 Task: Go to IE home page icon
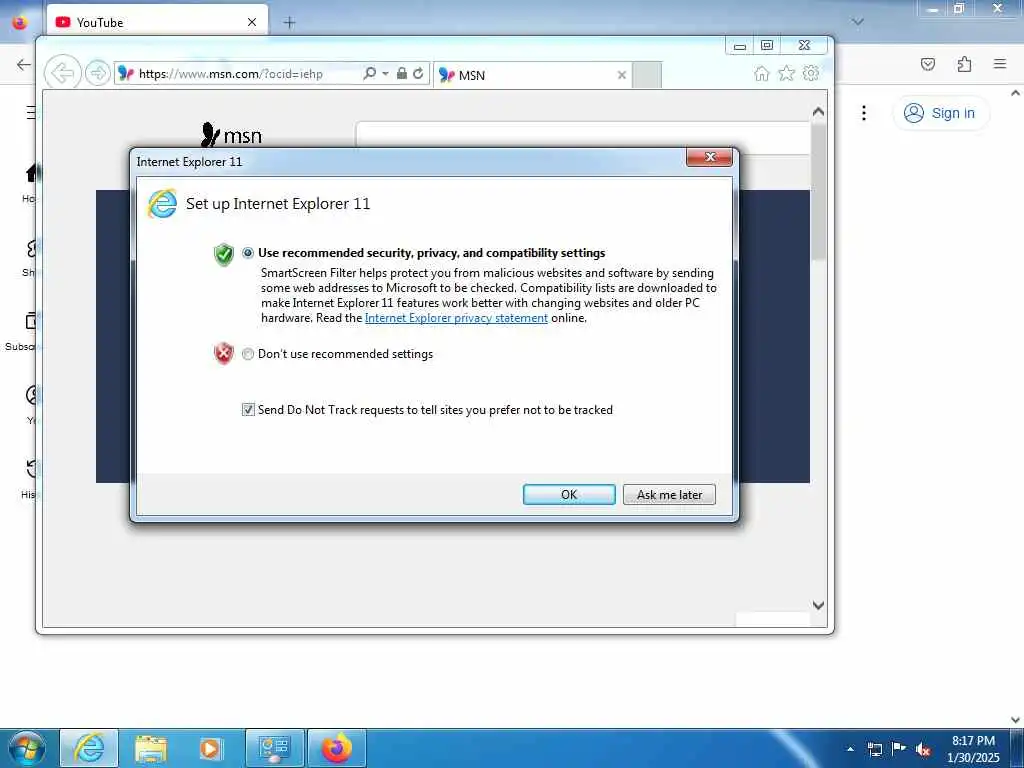tap(761, 73)
